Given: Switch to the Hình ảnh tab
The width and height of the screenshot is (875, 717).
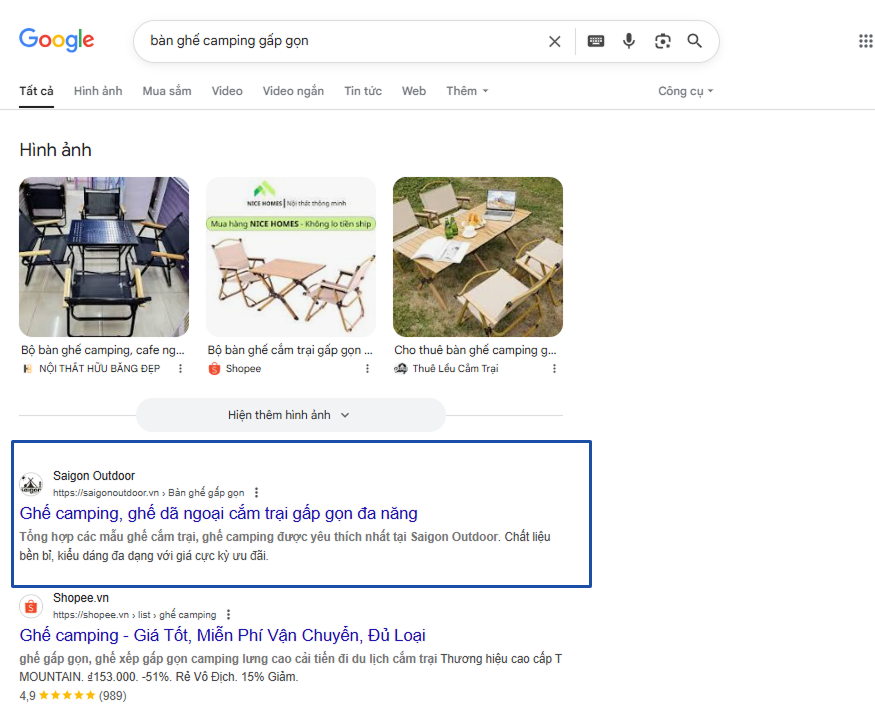Looking at the screenshot, I should tap(98, 91).
